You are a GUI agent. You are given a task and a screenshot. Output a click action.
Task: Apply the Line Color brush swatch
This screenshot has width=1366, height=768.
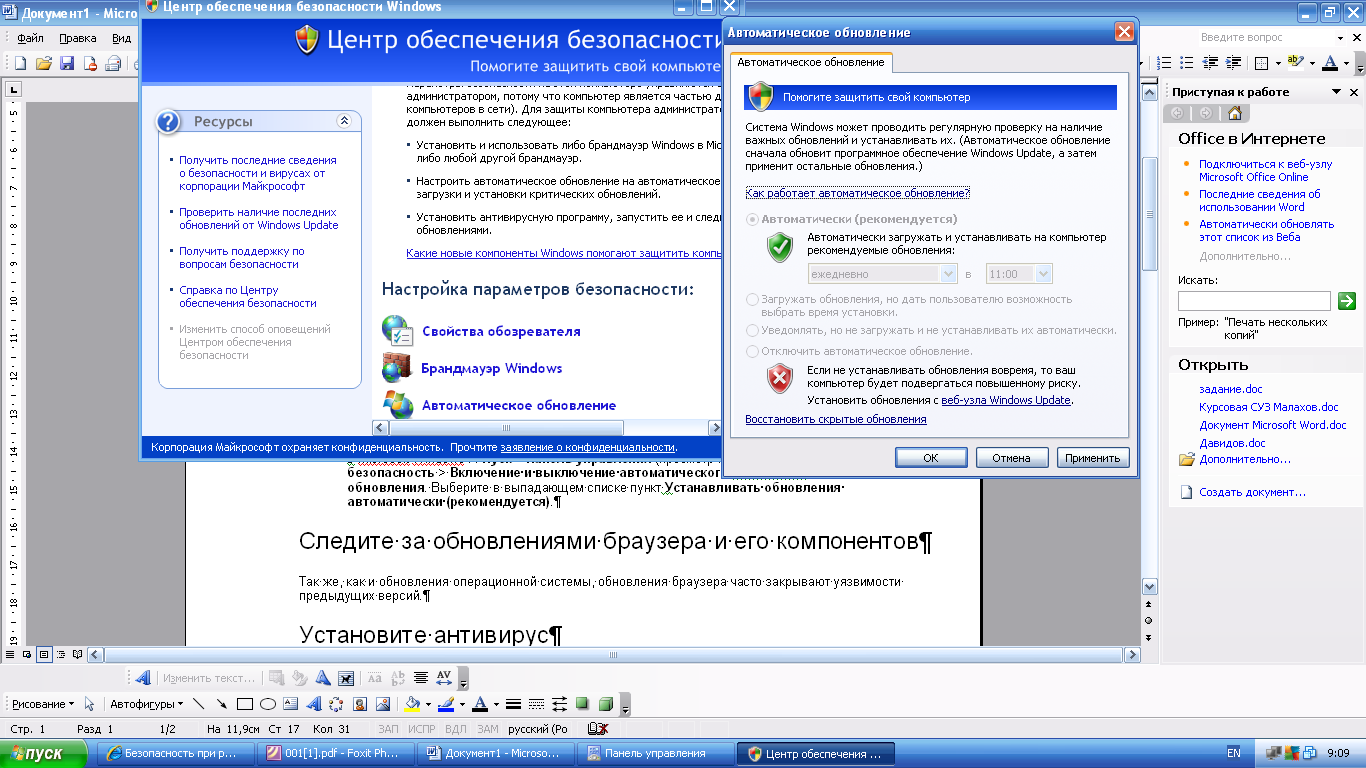[x=445, y=704]
